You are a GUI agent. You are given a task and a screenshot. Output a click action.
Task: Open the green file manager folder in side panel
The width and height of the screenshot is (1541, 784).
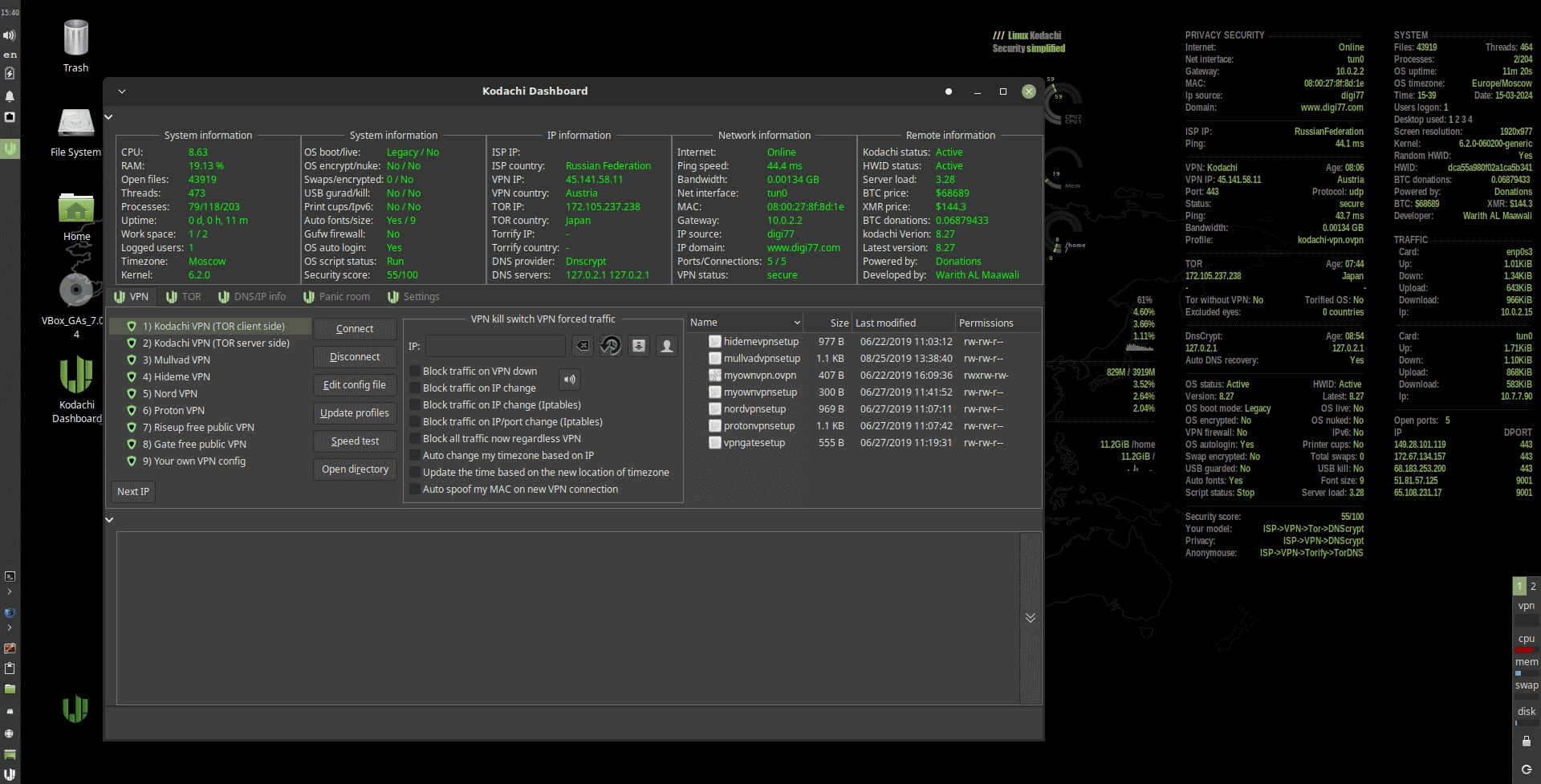click(10, 689)
